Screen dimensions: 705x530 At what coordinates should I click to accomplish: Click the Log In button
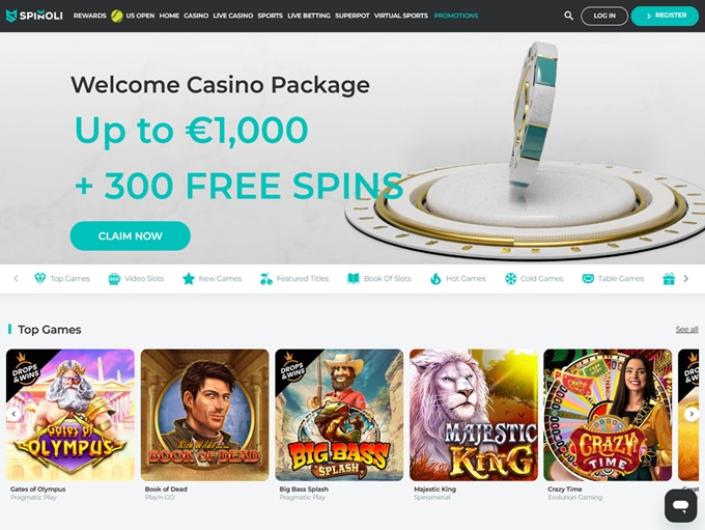[604, 16]
